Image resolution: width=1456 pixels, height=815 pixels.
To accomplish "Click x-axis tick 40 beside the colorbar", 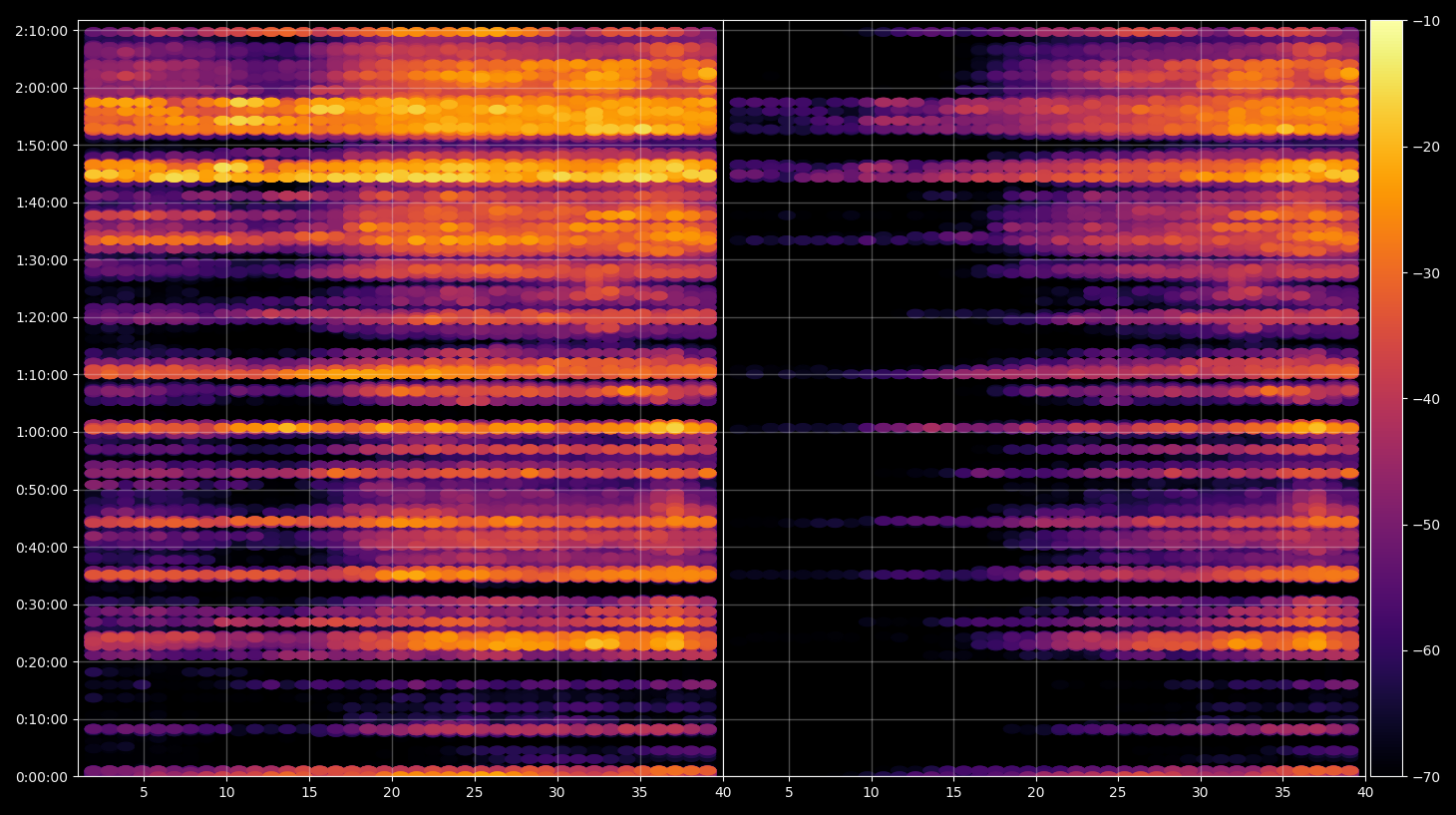I will click(1365, 793).
